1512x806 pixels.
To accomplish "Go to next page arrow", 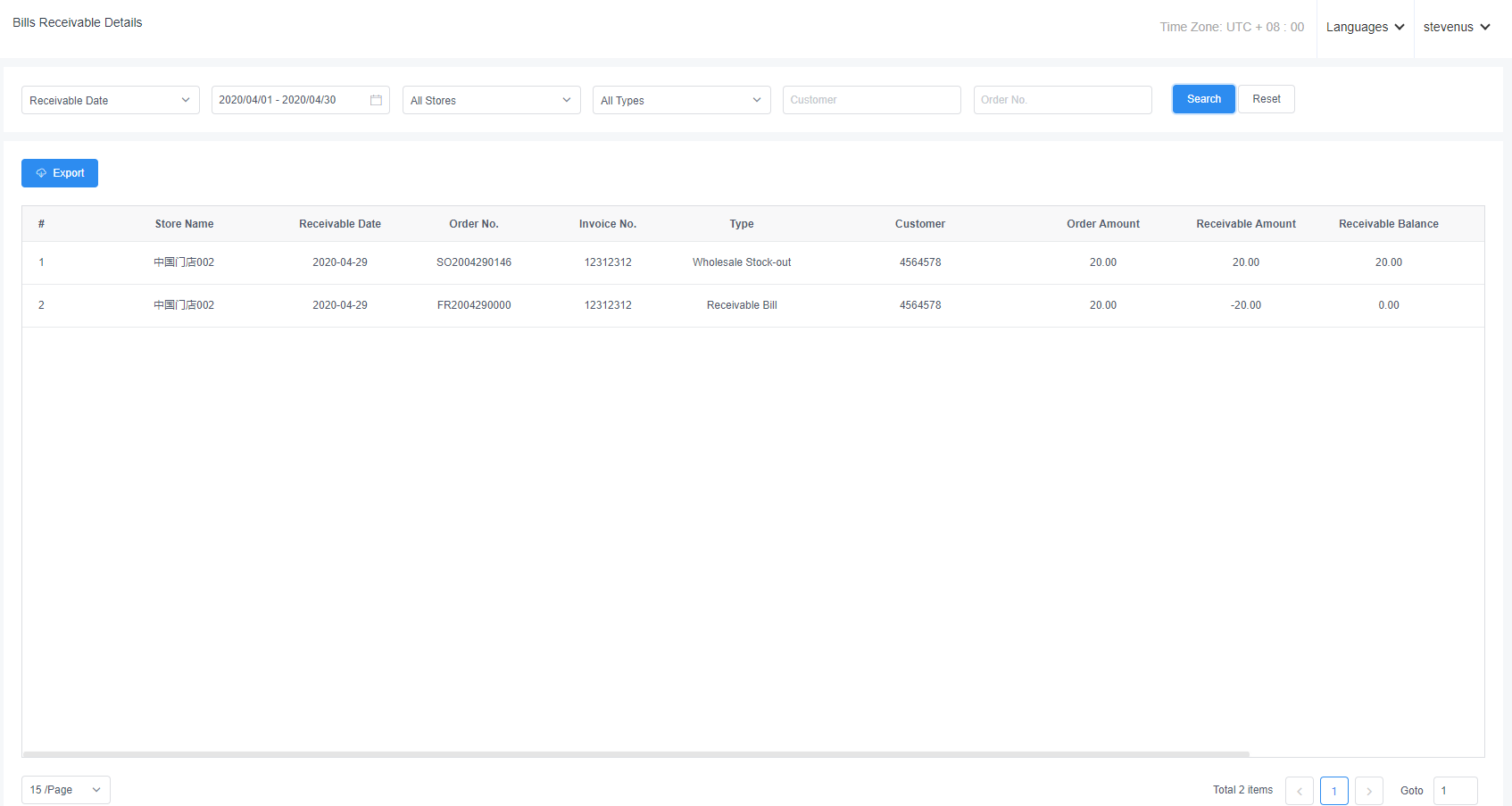I will coord(1368,791).
